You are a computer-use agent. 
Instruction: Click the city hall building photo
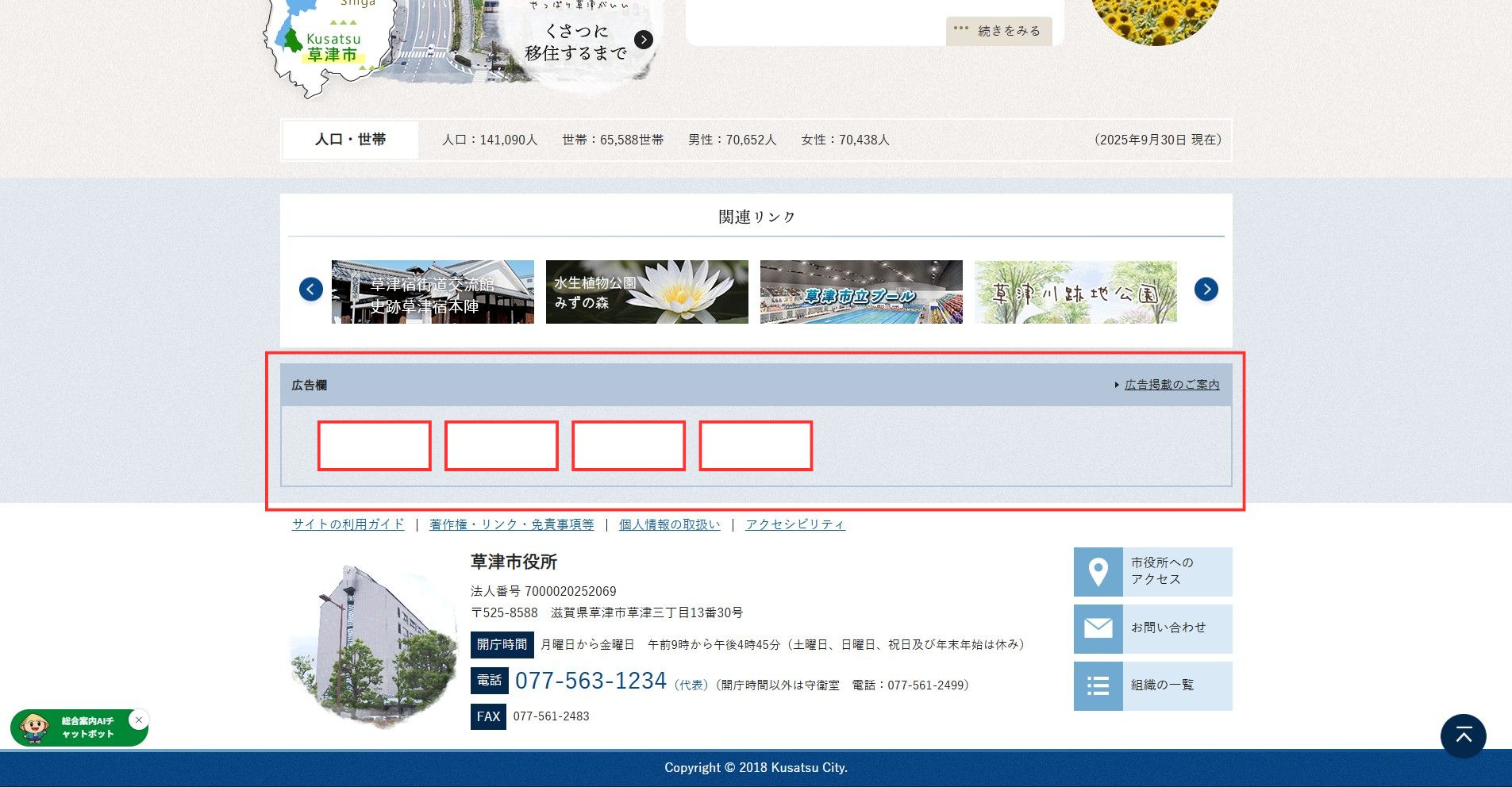(375, 647)
